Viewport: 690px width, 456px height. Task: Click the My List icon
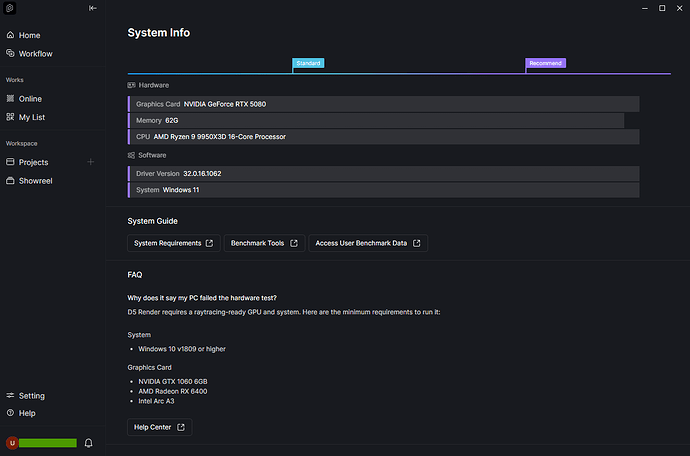point(10,117)
